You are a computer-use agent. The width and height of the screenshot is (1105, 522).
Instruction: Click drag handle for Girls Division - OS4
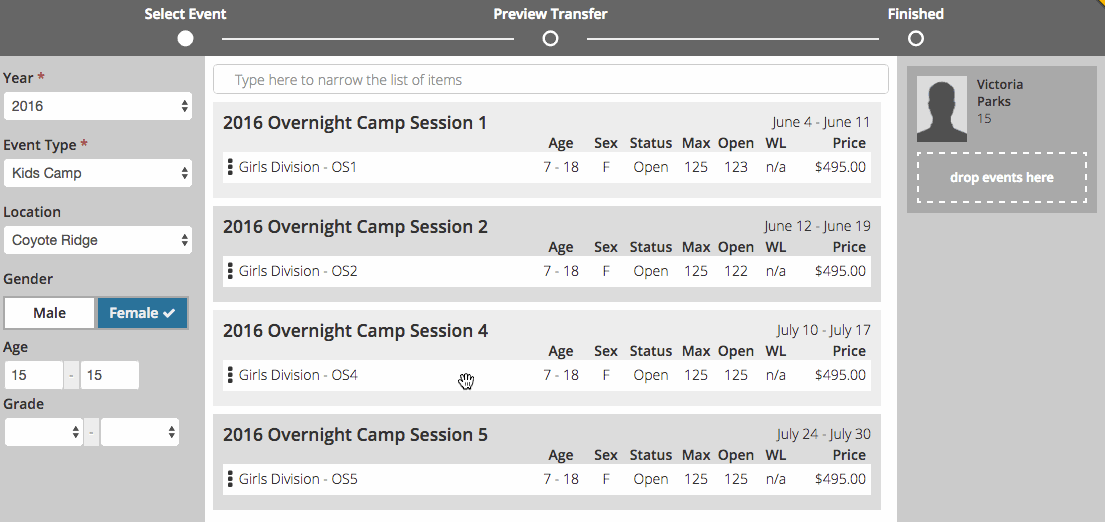pos(230,375)
